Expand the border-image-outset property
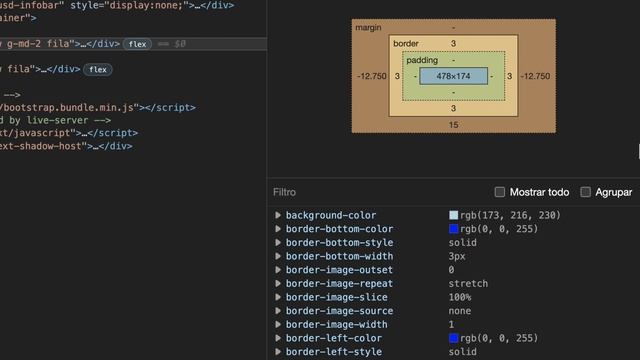This screenshot has width=640, height=360. tap(278, 270)
